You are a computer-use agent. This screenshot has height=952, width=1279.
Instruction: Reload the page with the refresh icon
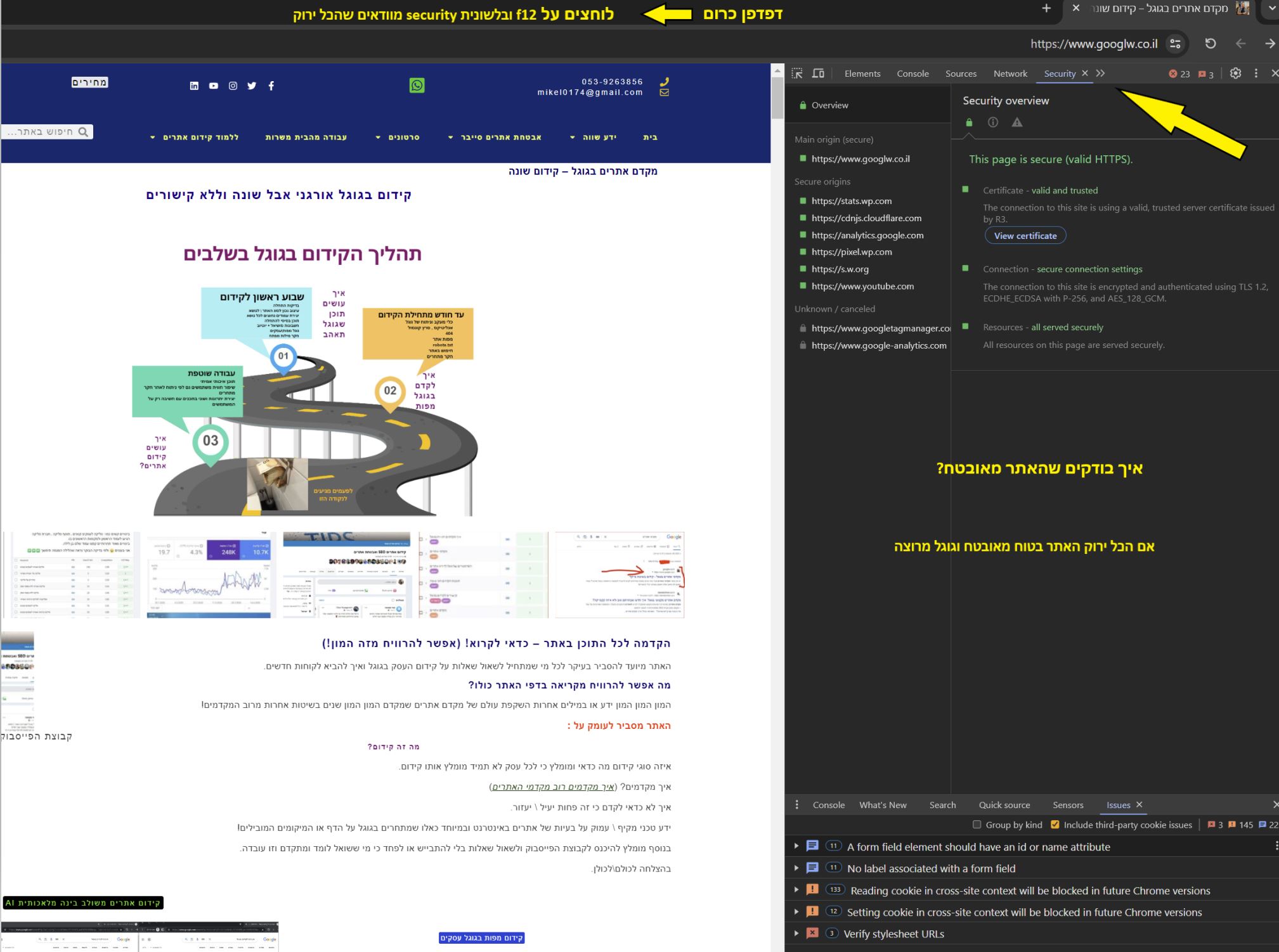(x=1211, y=43)
